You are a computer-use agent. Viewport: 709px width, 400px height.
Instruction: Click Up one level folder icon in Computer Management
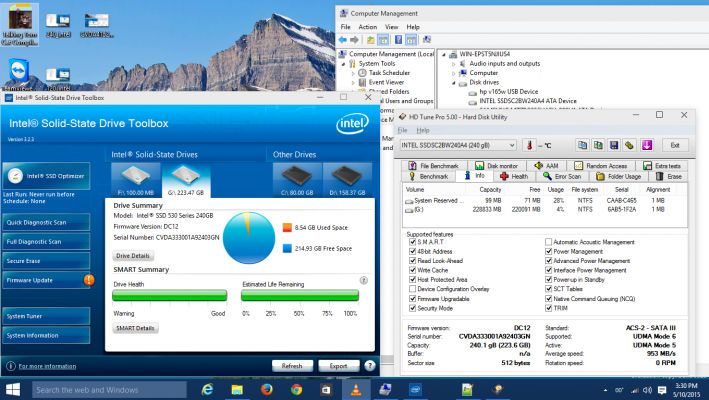[x=370, y=40]
